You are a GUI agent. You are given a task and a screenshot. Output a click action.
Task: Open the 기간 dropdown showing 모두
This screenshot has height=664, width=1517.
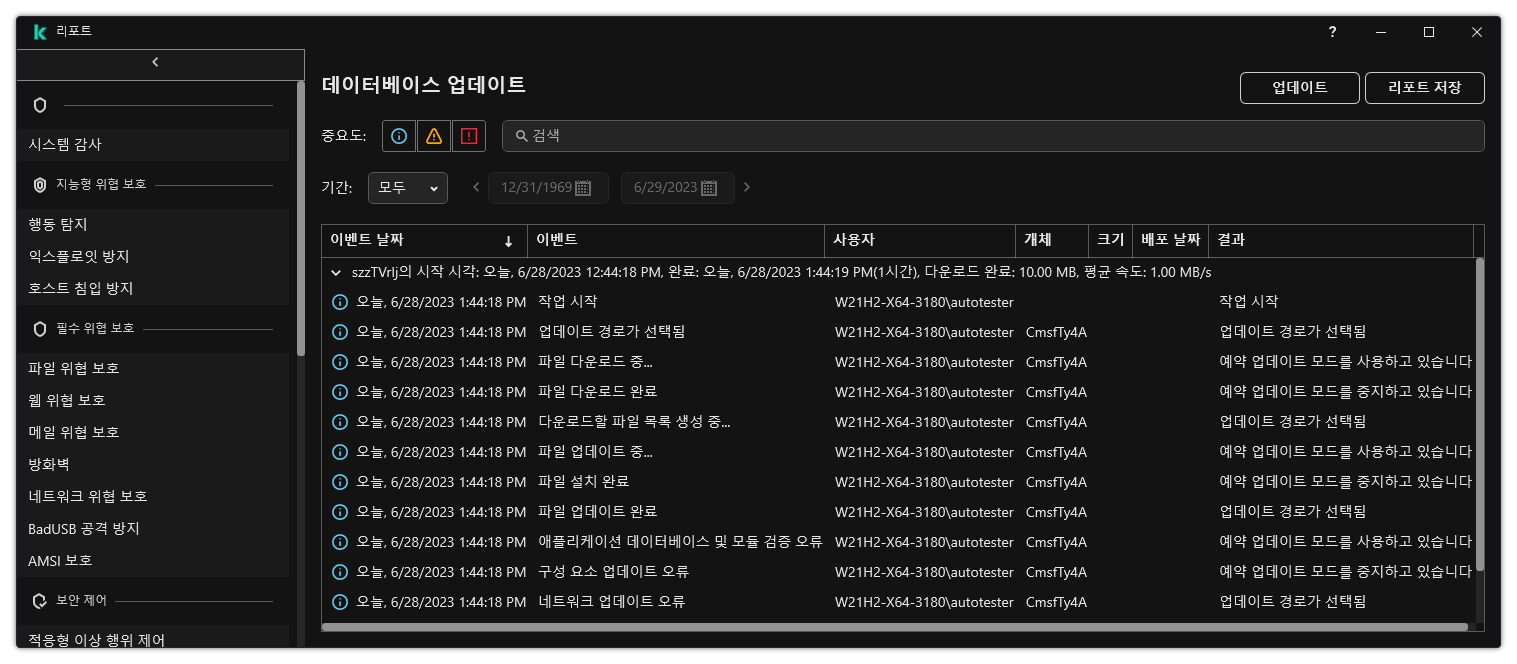407,187
